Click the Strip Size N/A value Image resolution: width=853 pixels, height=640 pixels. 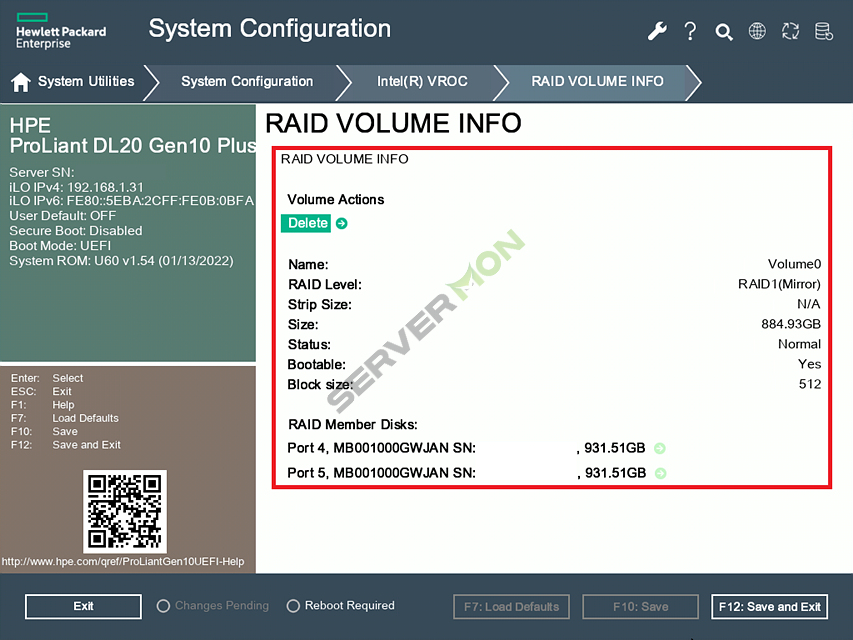tap(808, 304)
